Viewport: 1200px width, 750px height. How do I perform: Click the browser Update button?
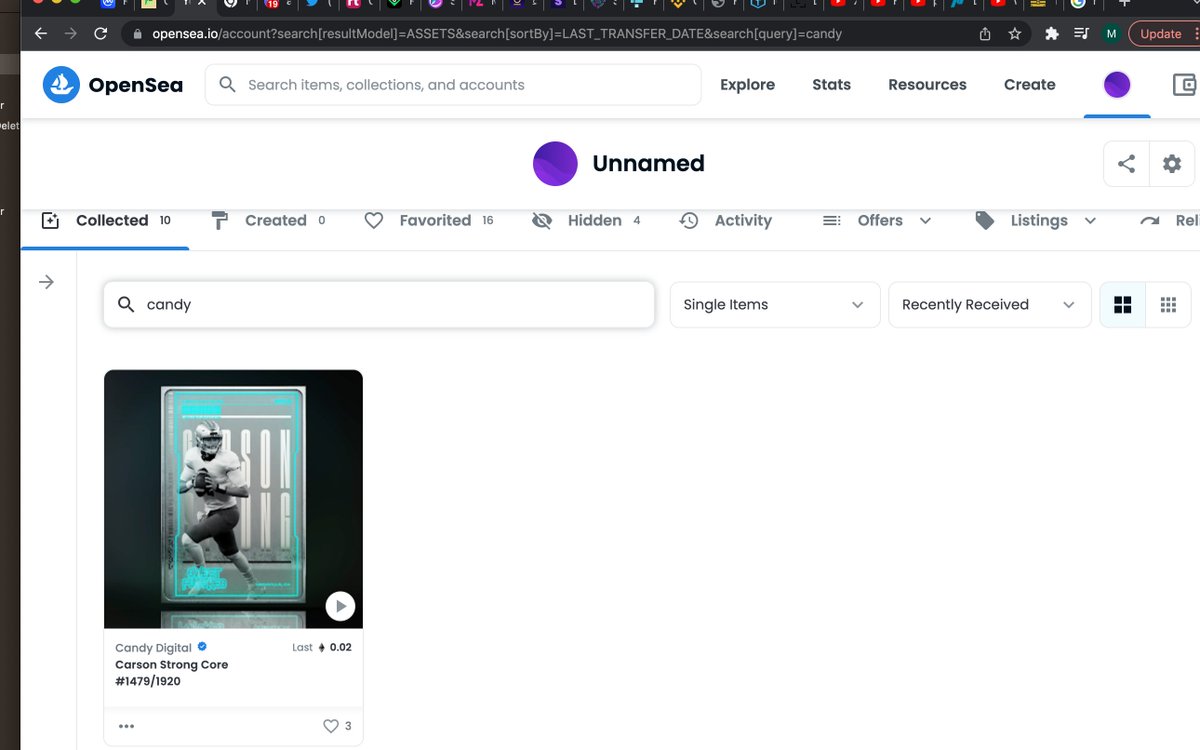(1160, 33)
